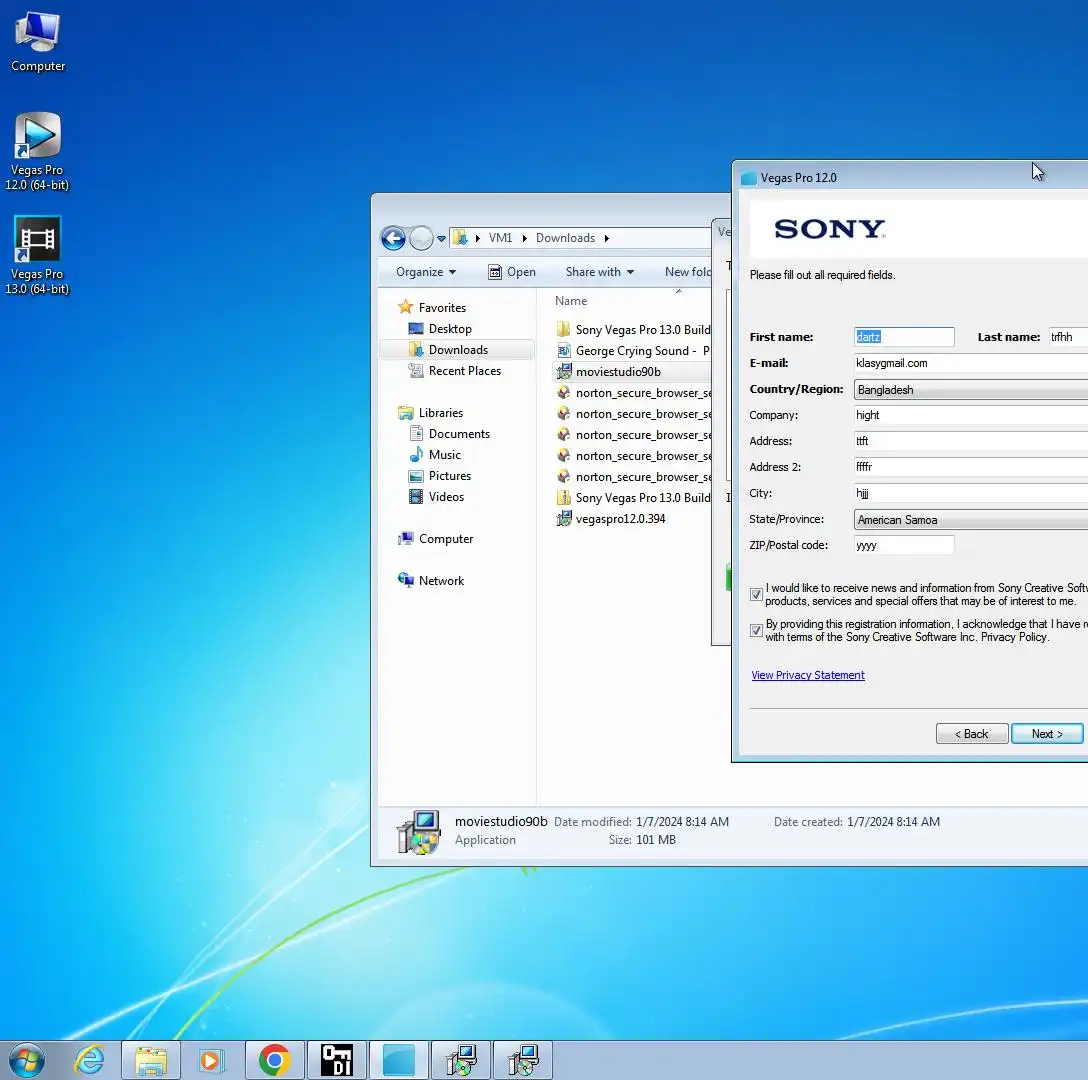1088x1080 pixels.
Task: Select the last Sony Vegas Pro 13.0 Build archive
Action: 633,498
